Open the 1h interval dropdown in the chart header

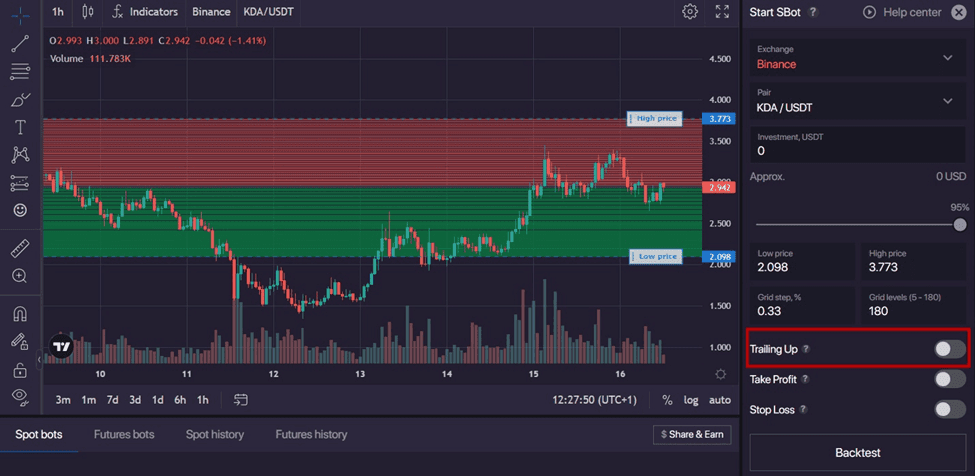[x=58, y=12]
